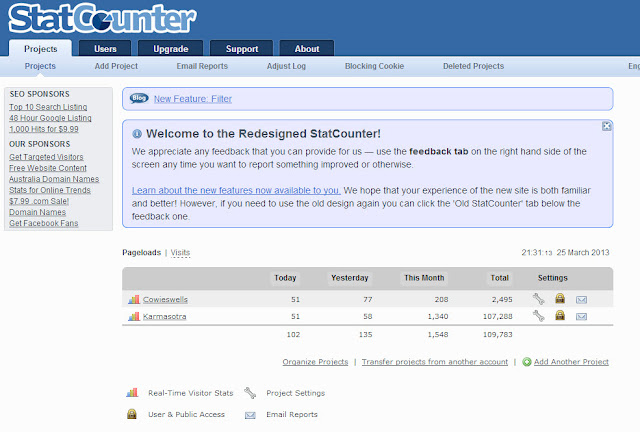Open Karmasotra user access padlock icon
This screenshot has width=640, height=432.
click(560, 315)
